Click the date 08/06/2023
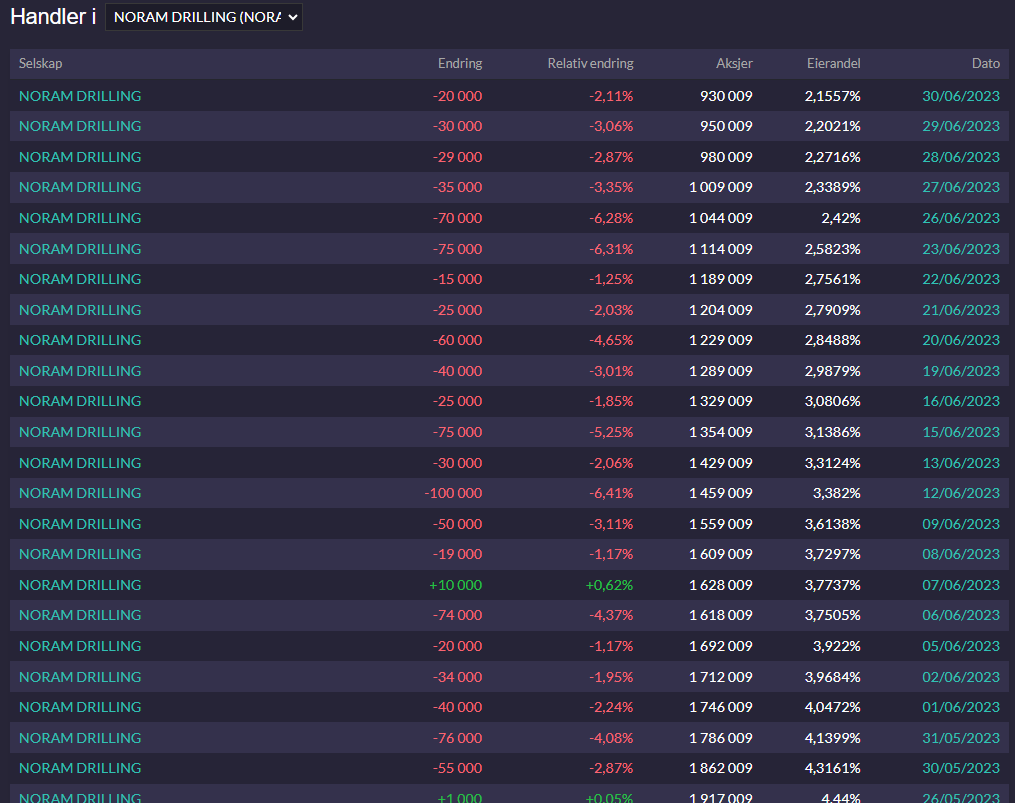1015x803 pixels. point(961,554)
